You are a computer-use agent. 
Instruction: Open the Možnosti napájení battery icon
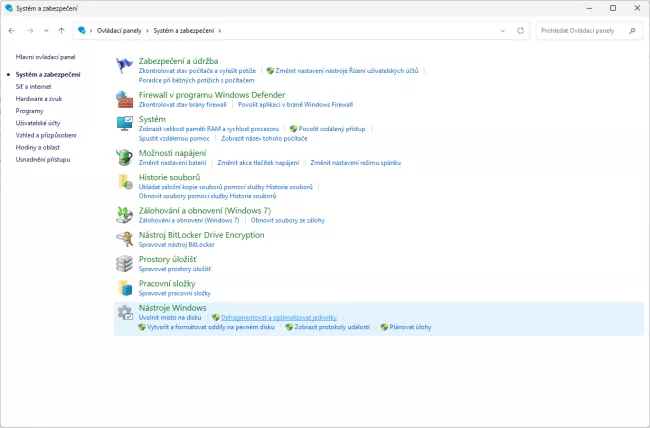point(124,158)
